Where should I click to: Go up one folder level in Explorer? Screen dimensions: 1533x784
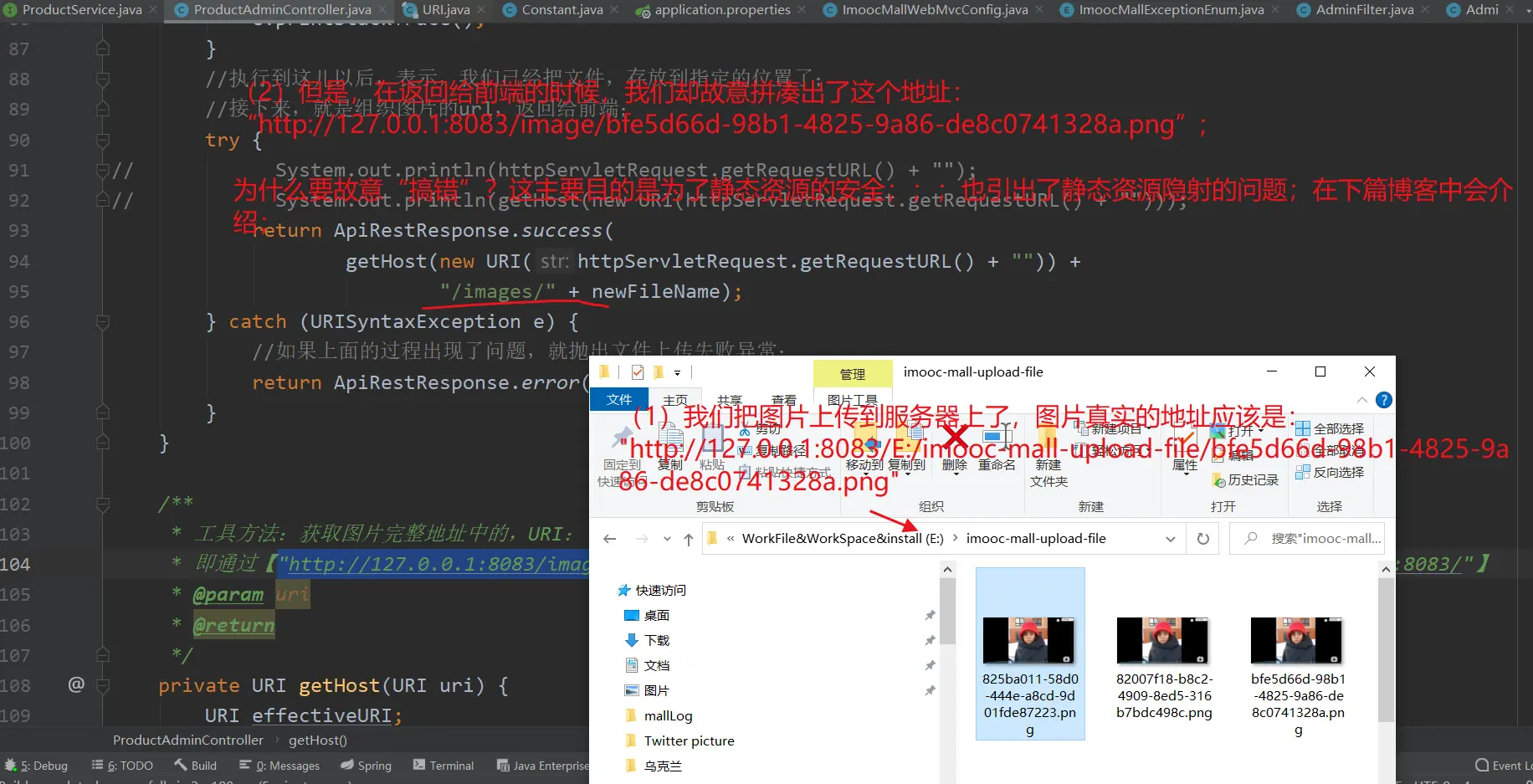click(x=689, y=539)
